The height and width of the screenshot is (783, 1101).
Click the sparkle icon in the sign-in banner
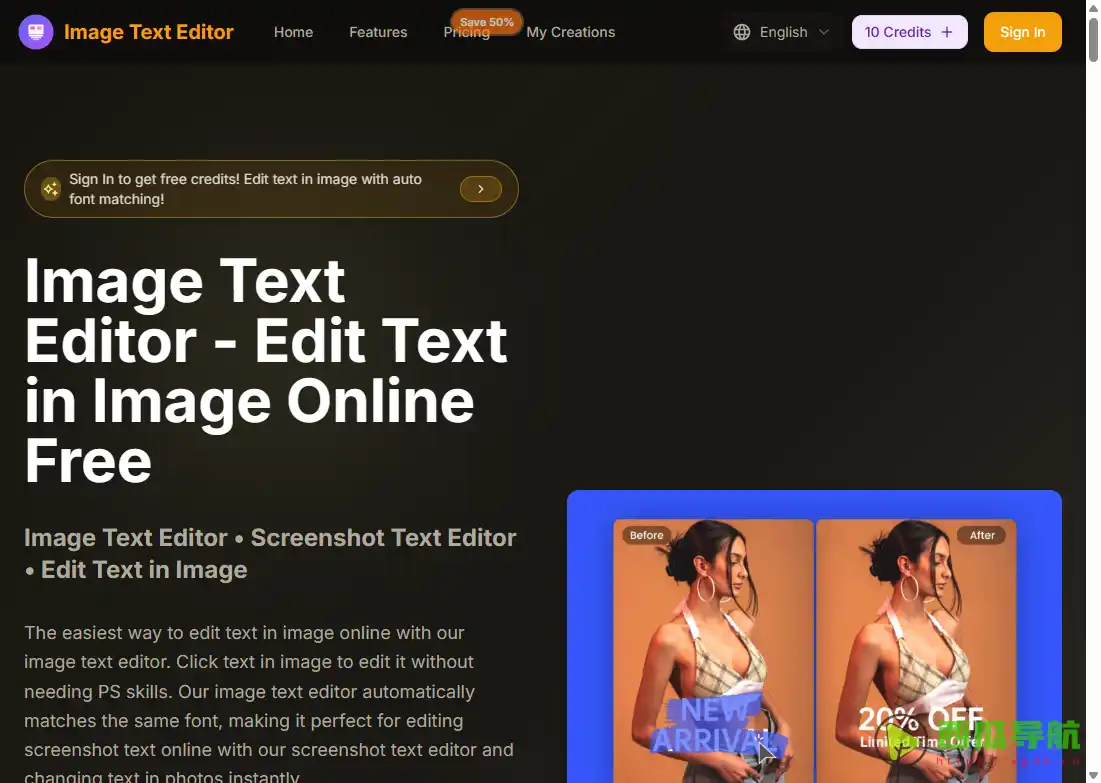click(51, 189)
